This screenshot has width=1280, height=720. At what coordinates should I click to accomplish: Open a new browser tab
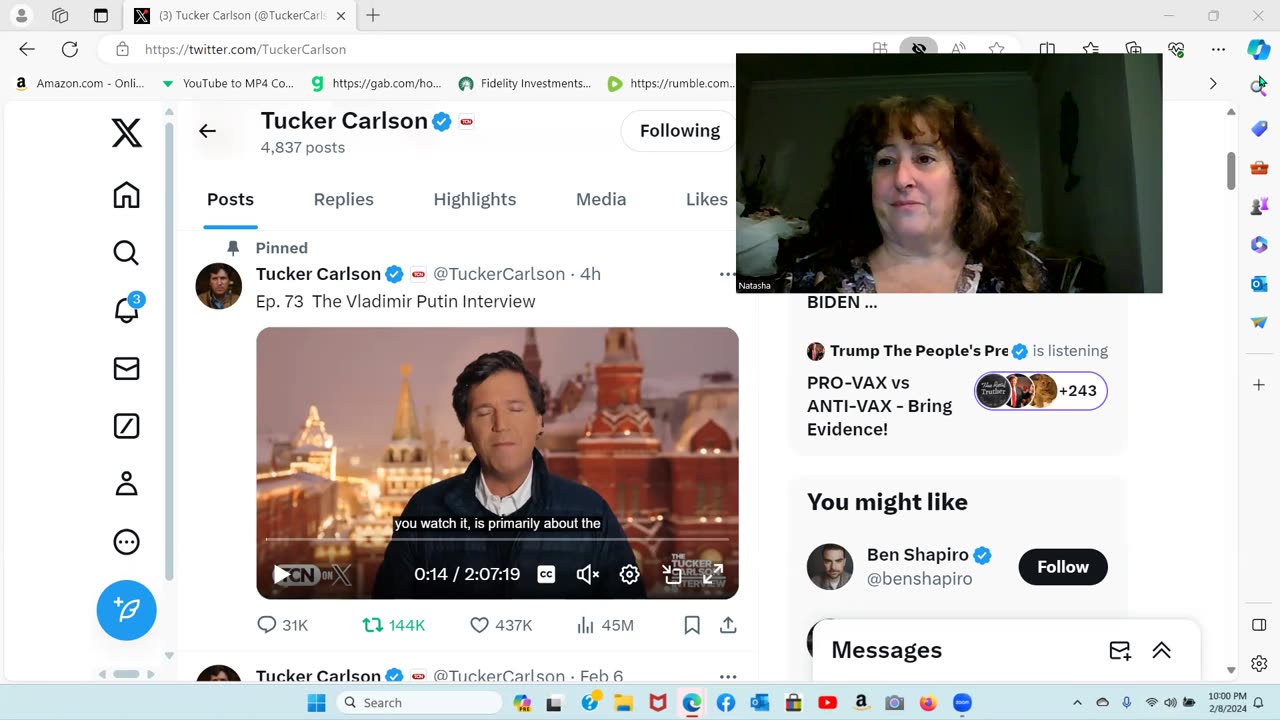tap(373, 15)
